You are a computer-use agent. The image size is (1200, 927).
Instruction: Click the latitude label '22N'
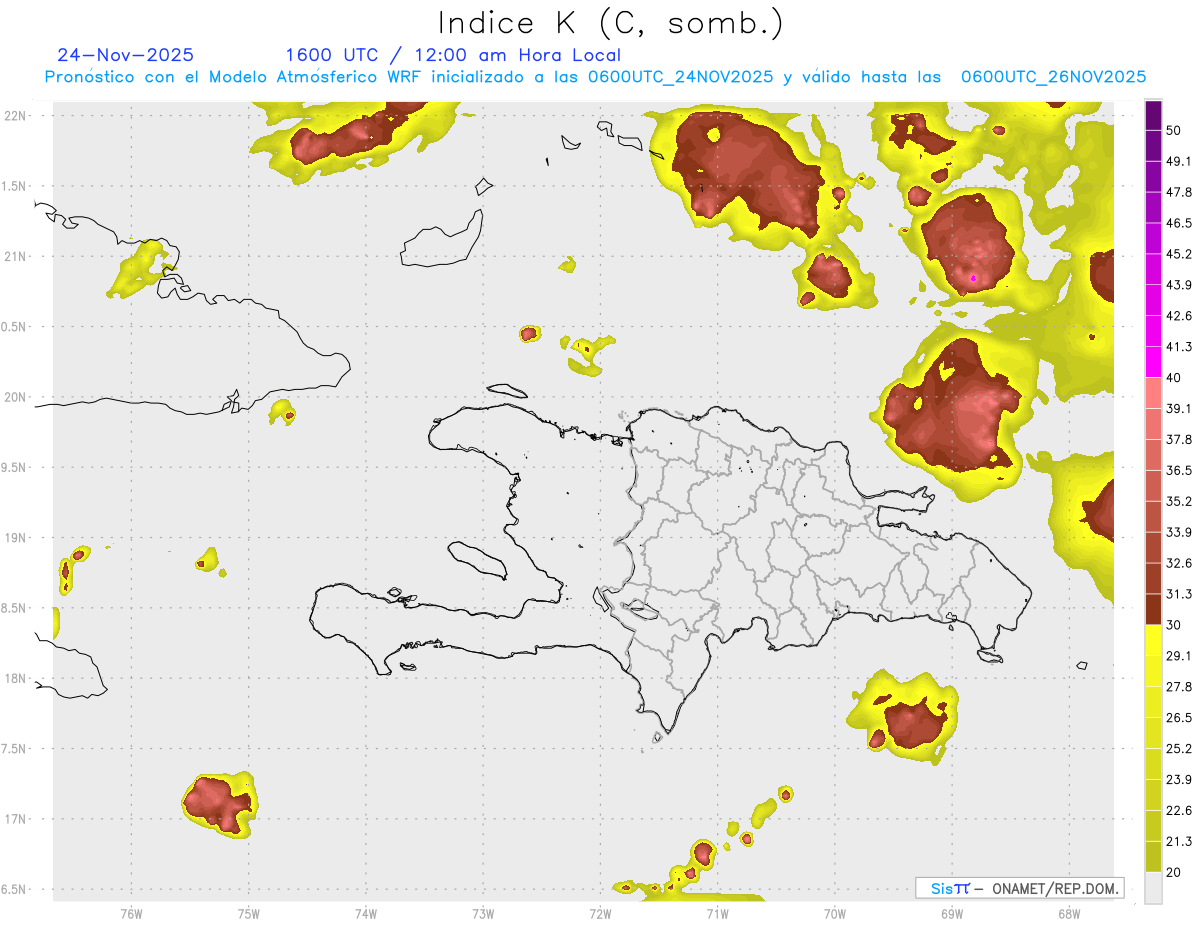(x=16, y=115)
